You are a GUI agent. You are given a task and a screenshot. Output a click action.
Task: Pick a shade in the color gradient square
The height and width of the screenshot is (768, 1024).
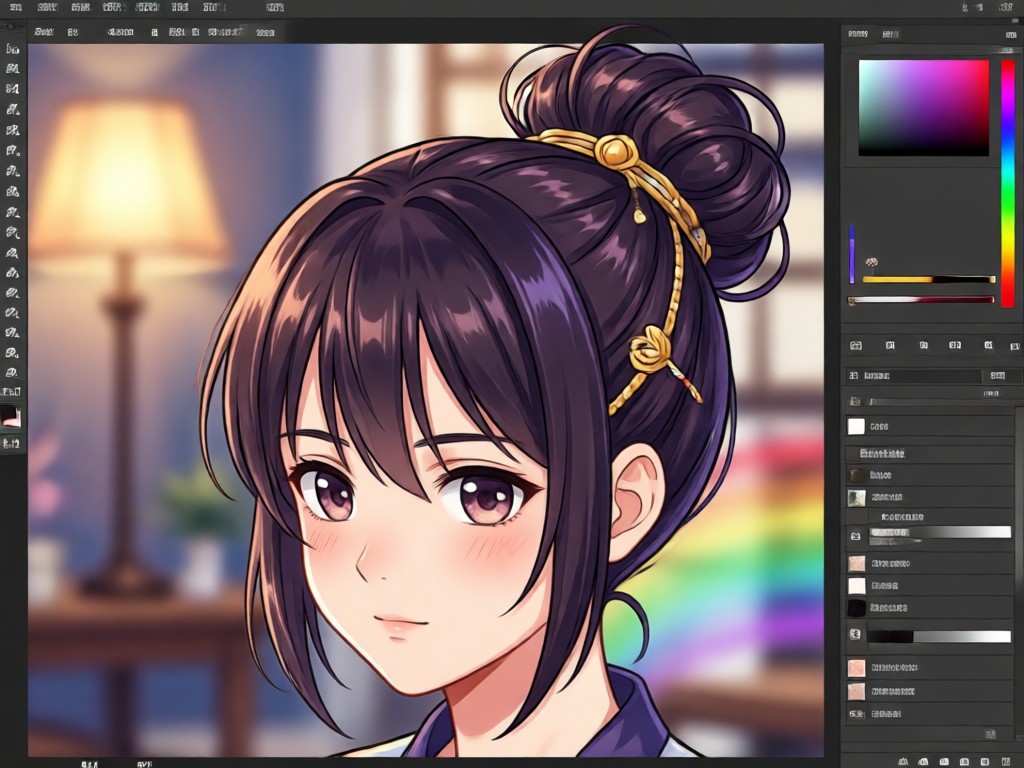923,108
